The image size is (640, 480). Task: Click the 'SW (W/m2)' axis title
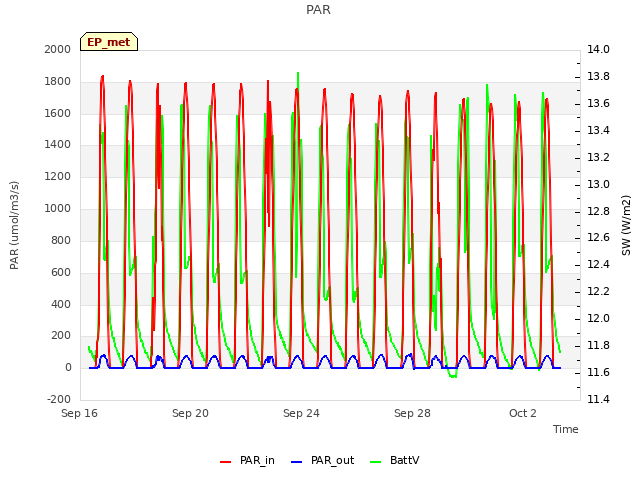tap(626, 225)
